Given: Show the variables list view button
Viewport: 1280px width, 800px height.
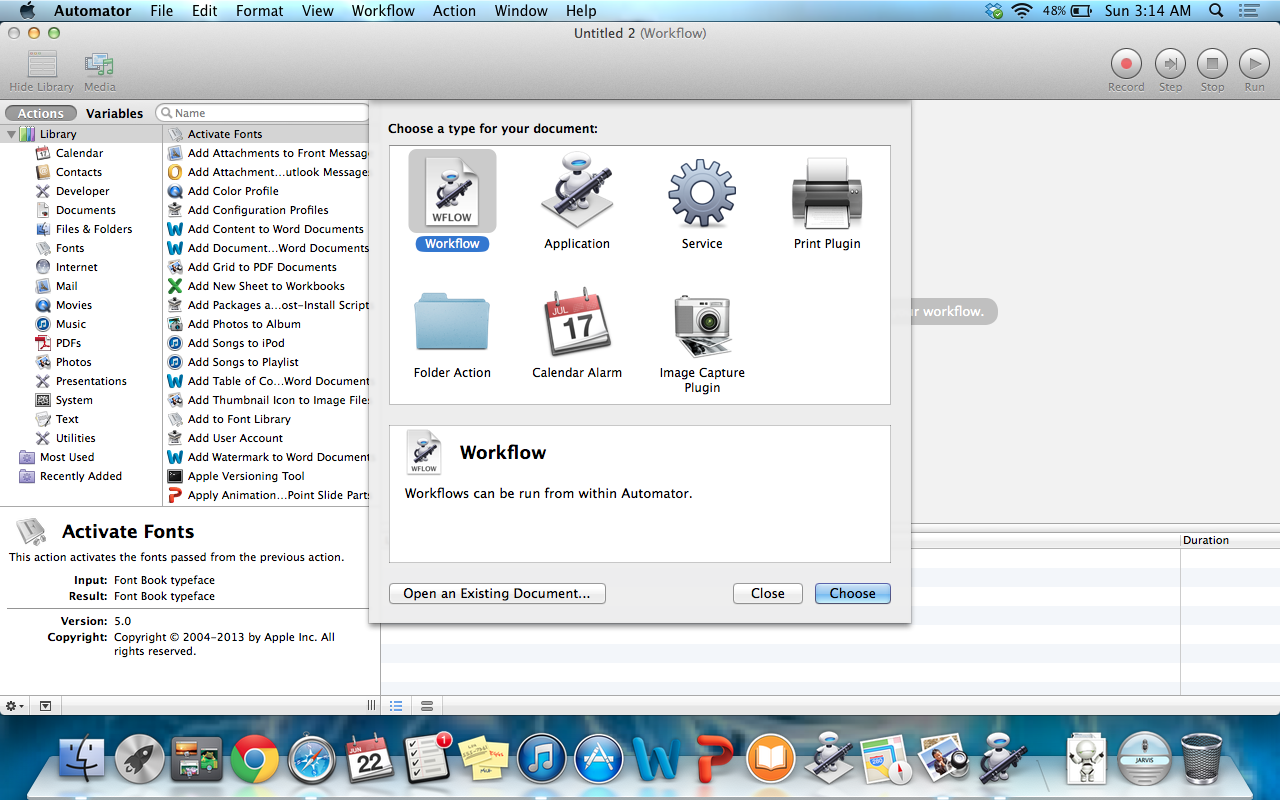Looking at the screenshot, I should (x=427, y=706).
